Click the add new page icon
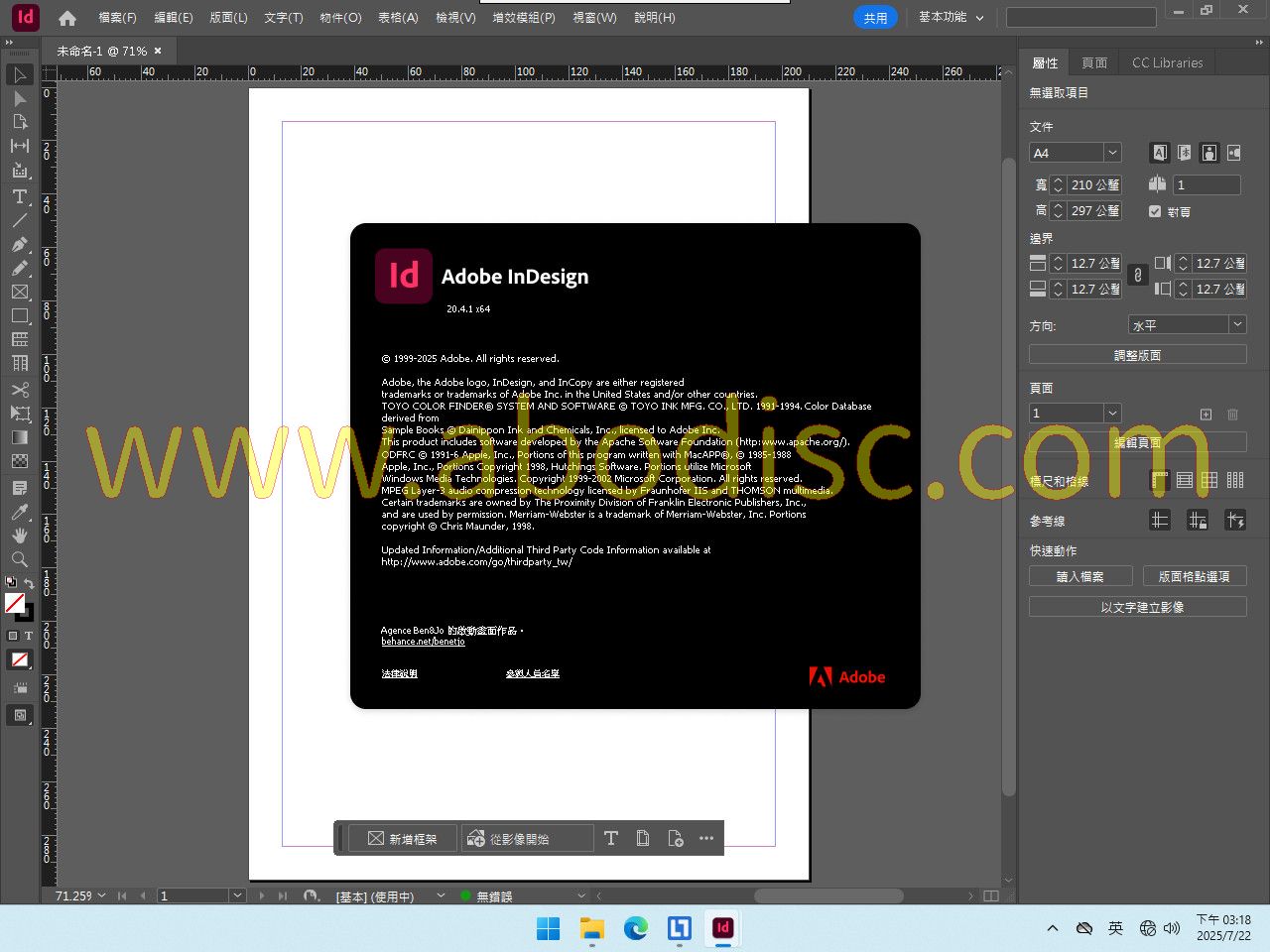The width and height of the screenshot is (1270, 952). tap(1206, 414)
